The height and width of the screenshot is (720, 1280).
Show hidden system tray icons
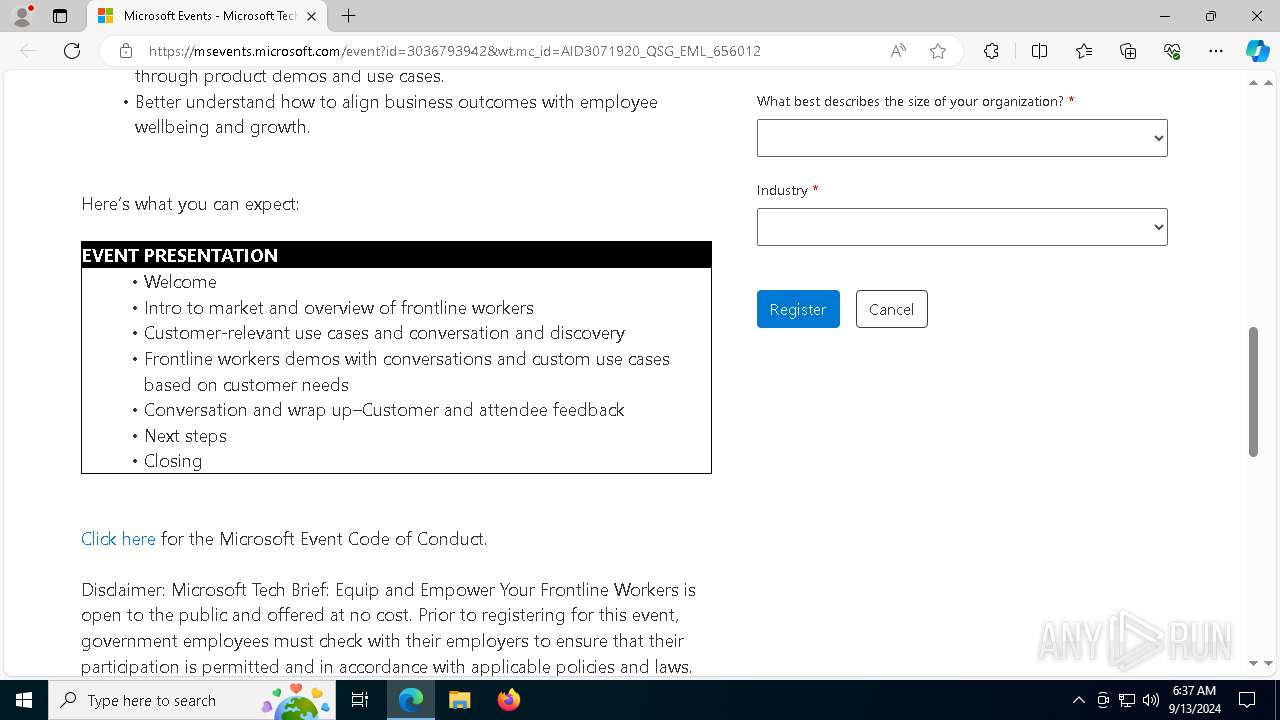(1078, 700)
